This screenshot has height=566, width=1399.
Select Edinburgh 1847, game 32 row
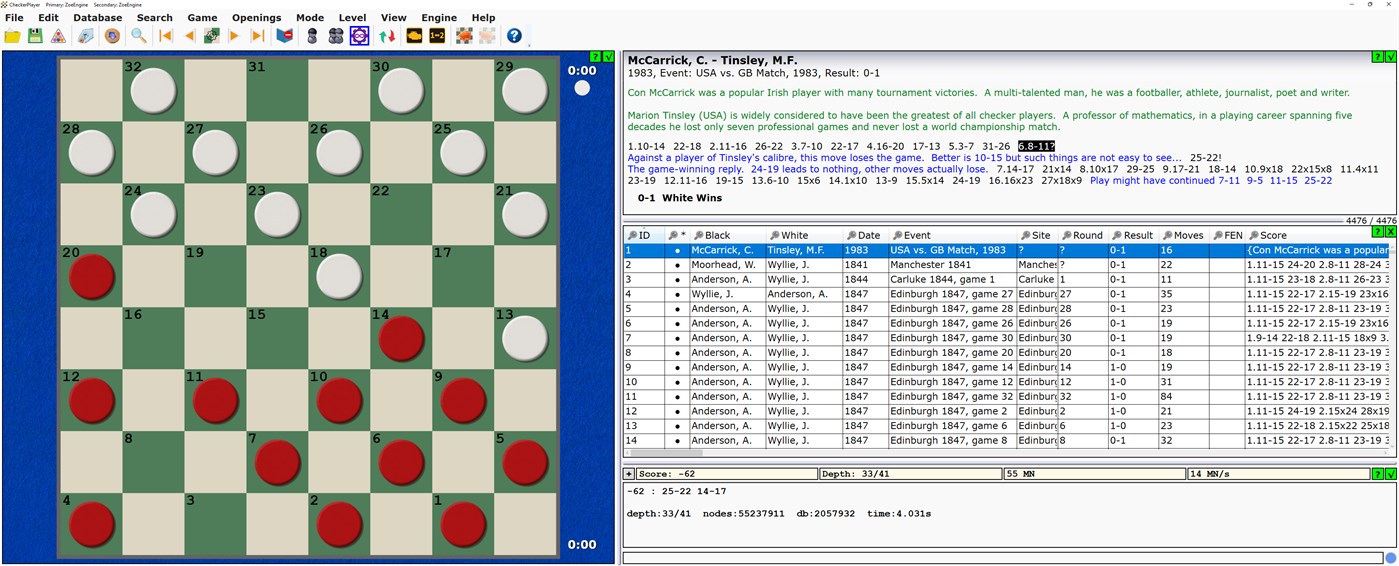1008,396
